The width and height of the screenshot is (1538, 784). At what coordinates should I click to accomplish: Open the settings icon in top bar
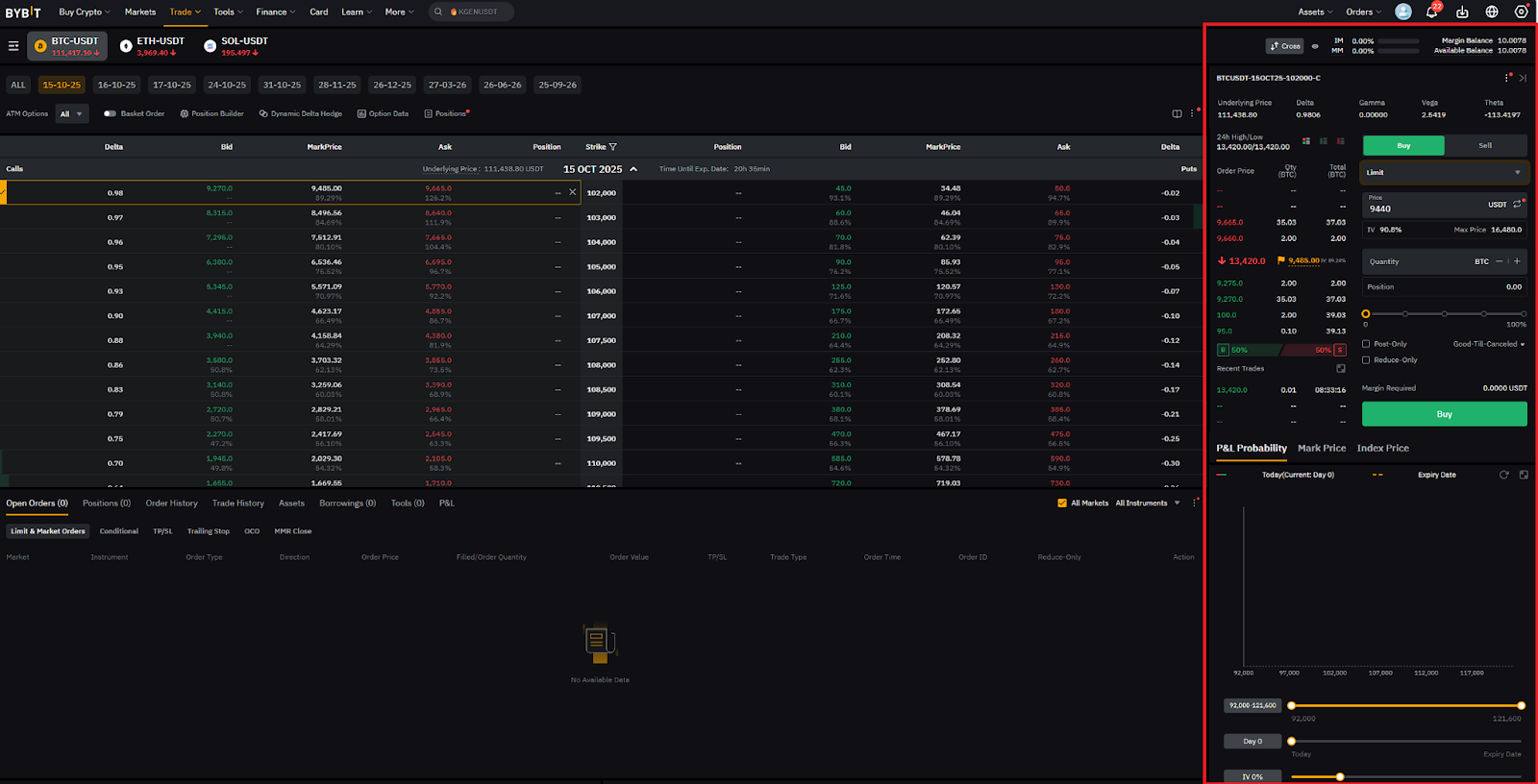click(1521, 12)
